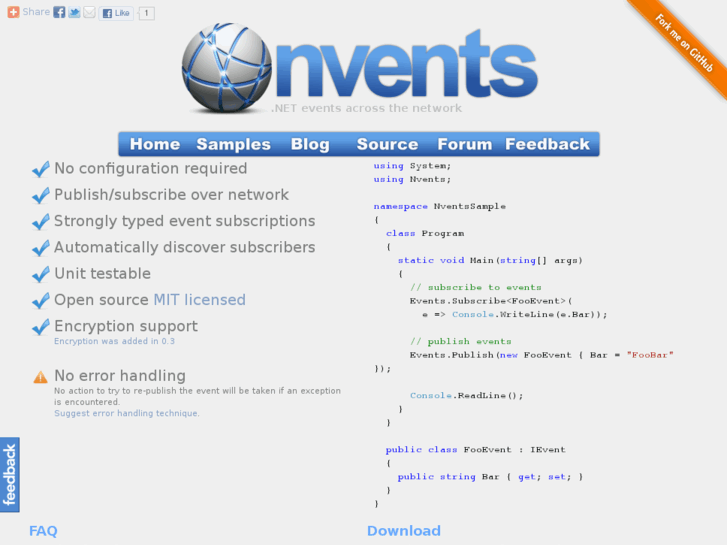This screenshot has height=545, width=727.
Task: Open the Source menu item
Action: pos(387,144)
